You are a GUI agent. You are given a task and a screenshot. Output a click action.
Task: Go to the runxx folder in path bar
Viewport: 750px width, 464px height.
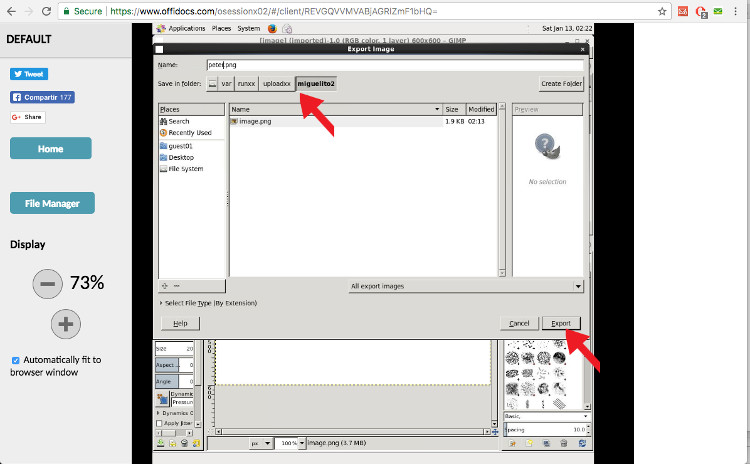246,84
